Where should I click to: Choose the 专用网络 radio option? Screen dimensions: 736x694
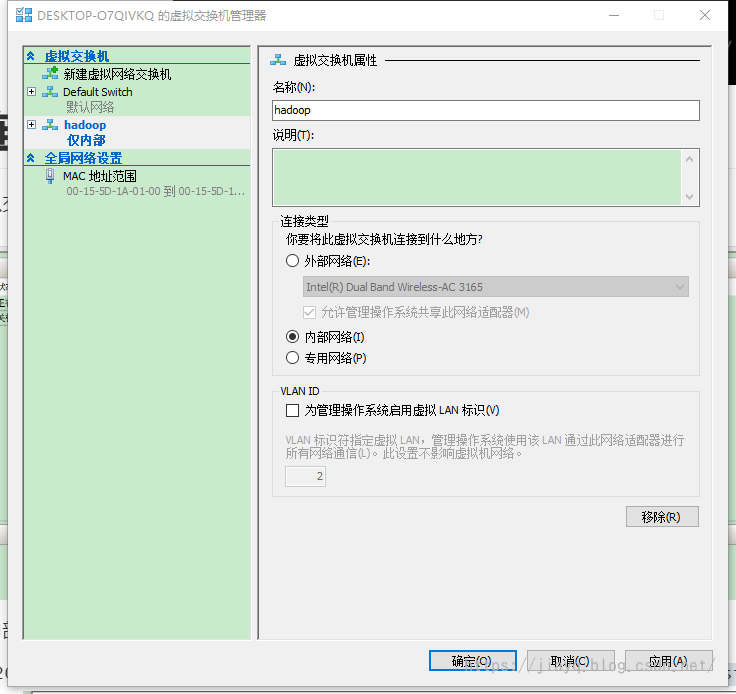[x=293, y=358]
